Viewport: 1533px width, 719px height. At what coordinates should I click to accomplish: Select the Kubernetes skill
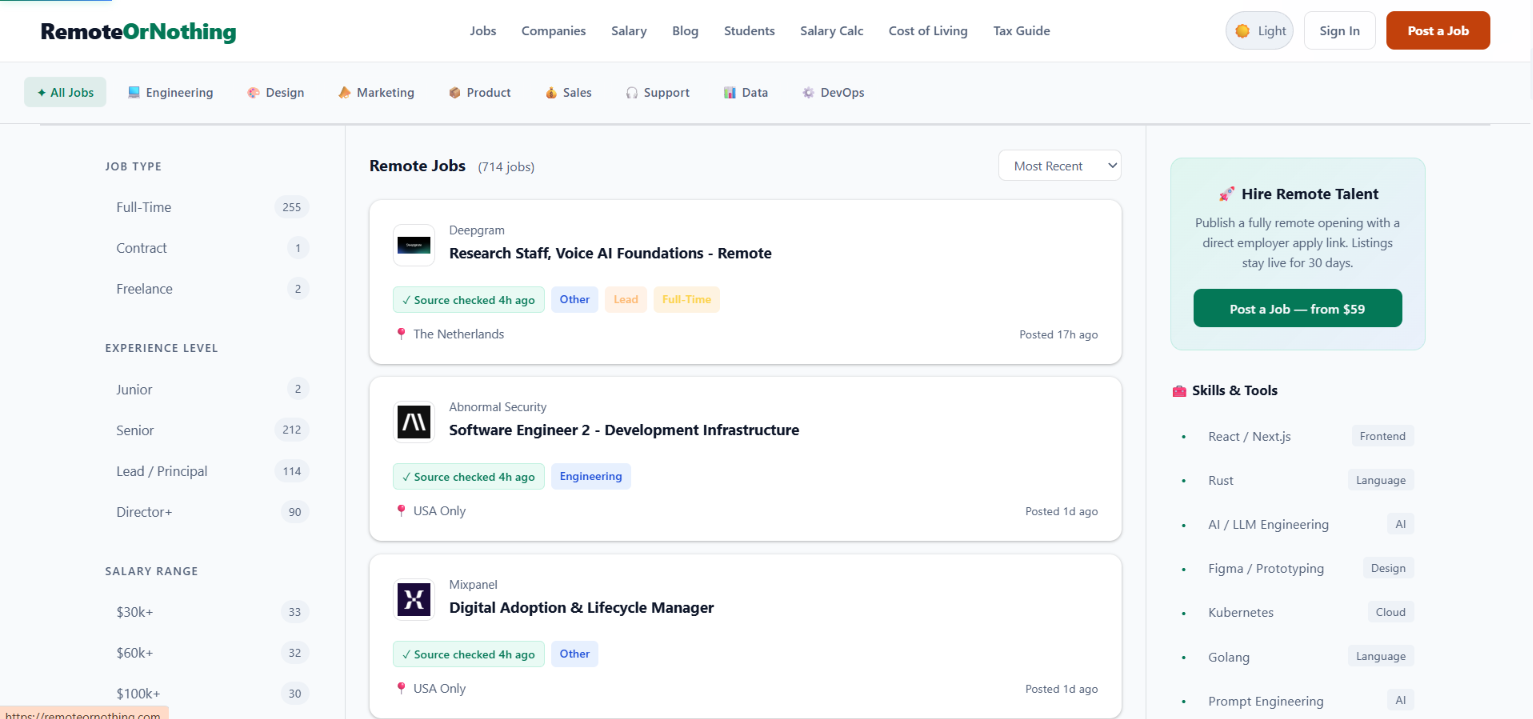coord(1241,612)
